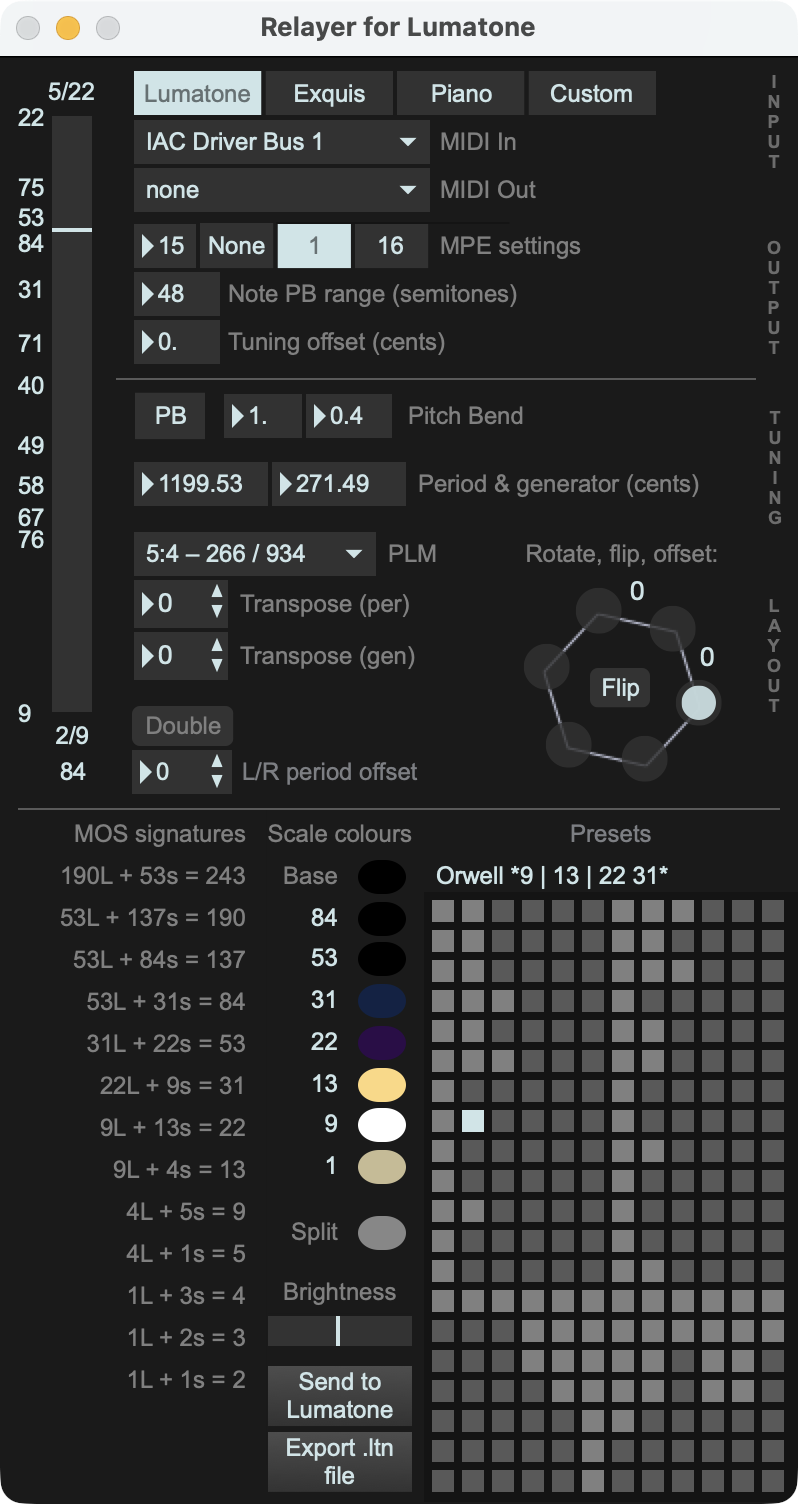Select the Custom input tab
Screen dimensions: 798x1504
click(591, 94)
